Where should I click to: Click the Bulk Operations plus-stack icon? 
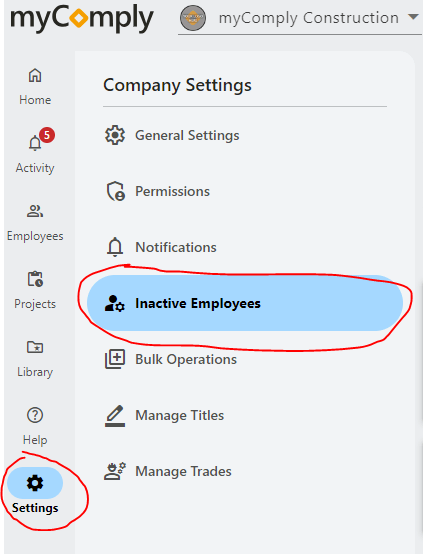(x=115, y=359)
